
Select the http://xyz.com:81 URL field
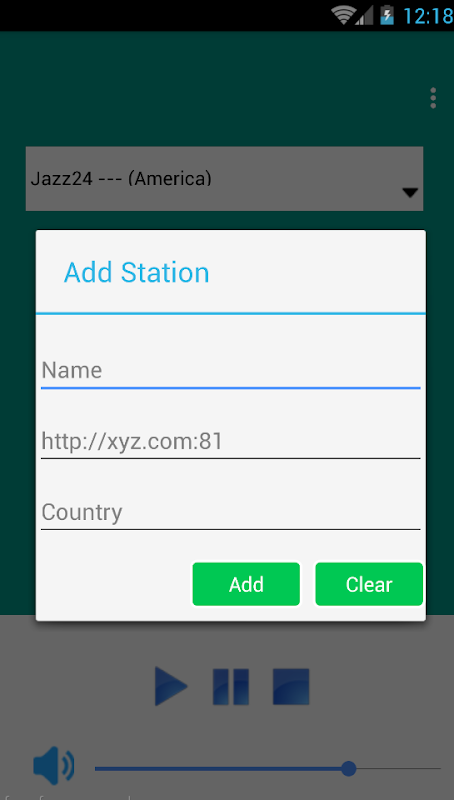[231, 442]
